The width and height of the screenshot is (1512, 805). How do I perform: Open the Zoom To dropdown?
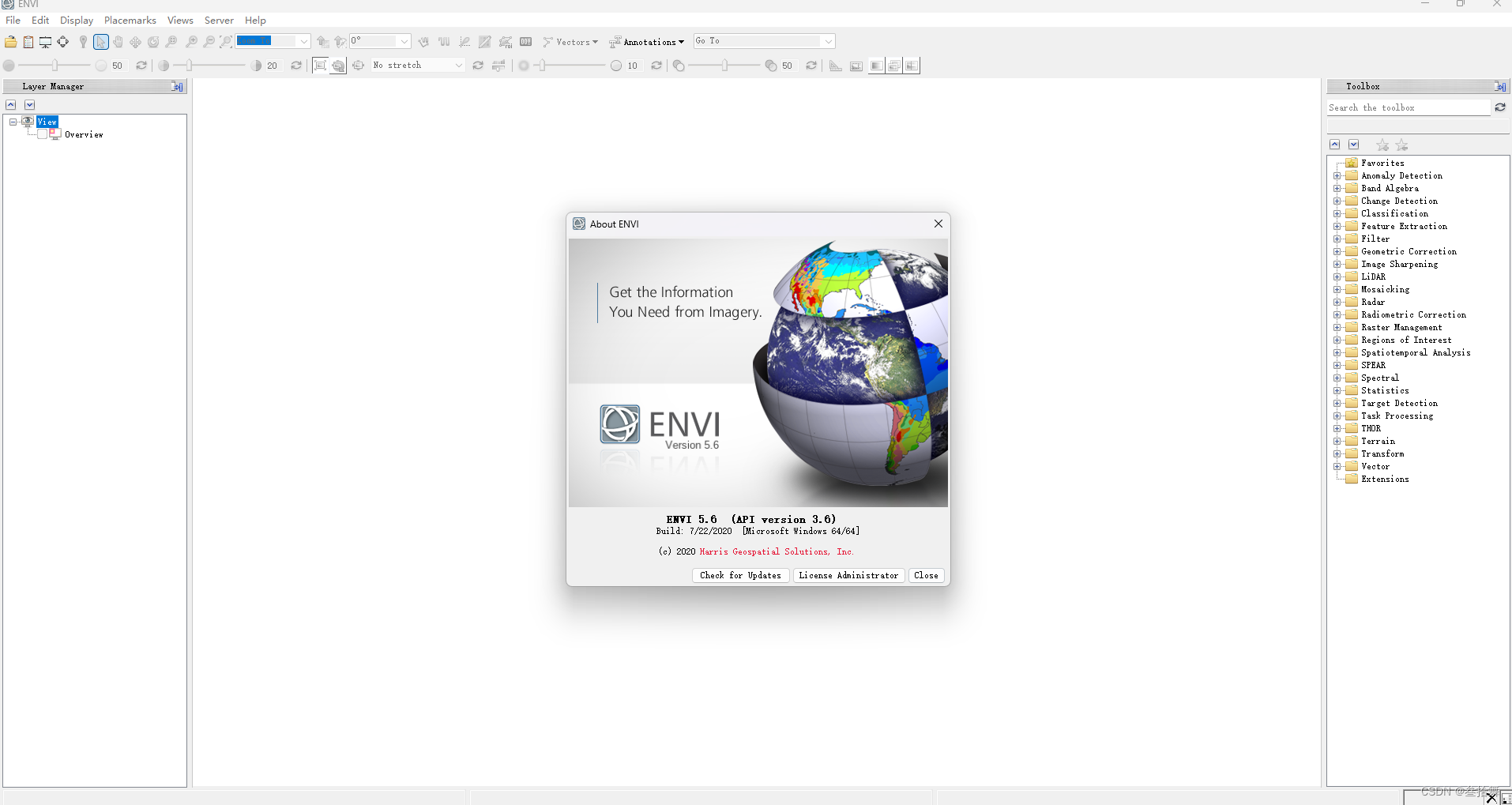pyautogui.click(x=304, y=41)
